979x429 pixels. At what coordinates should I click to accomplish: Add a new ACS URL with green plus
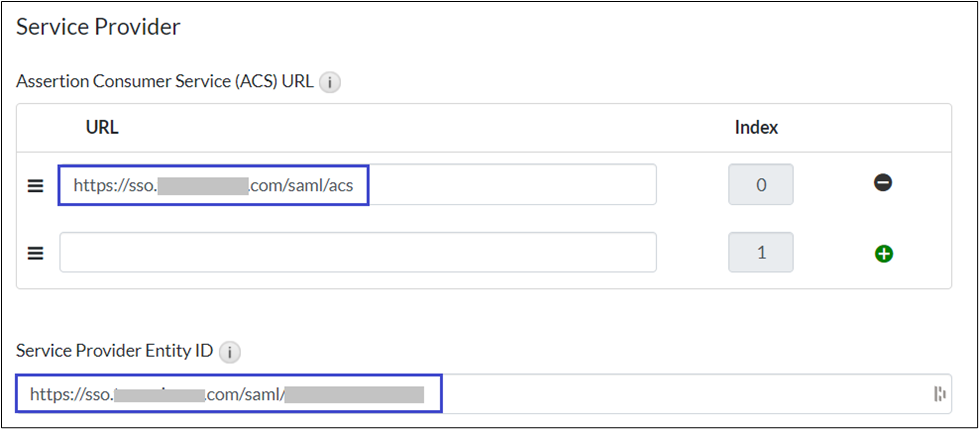point(884,254)
